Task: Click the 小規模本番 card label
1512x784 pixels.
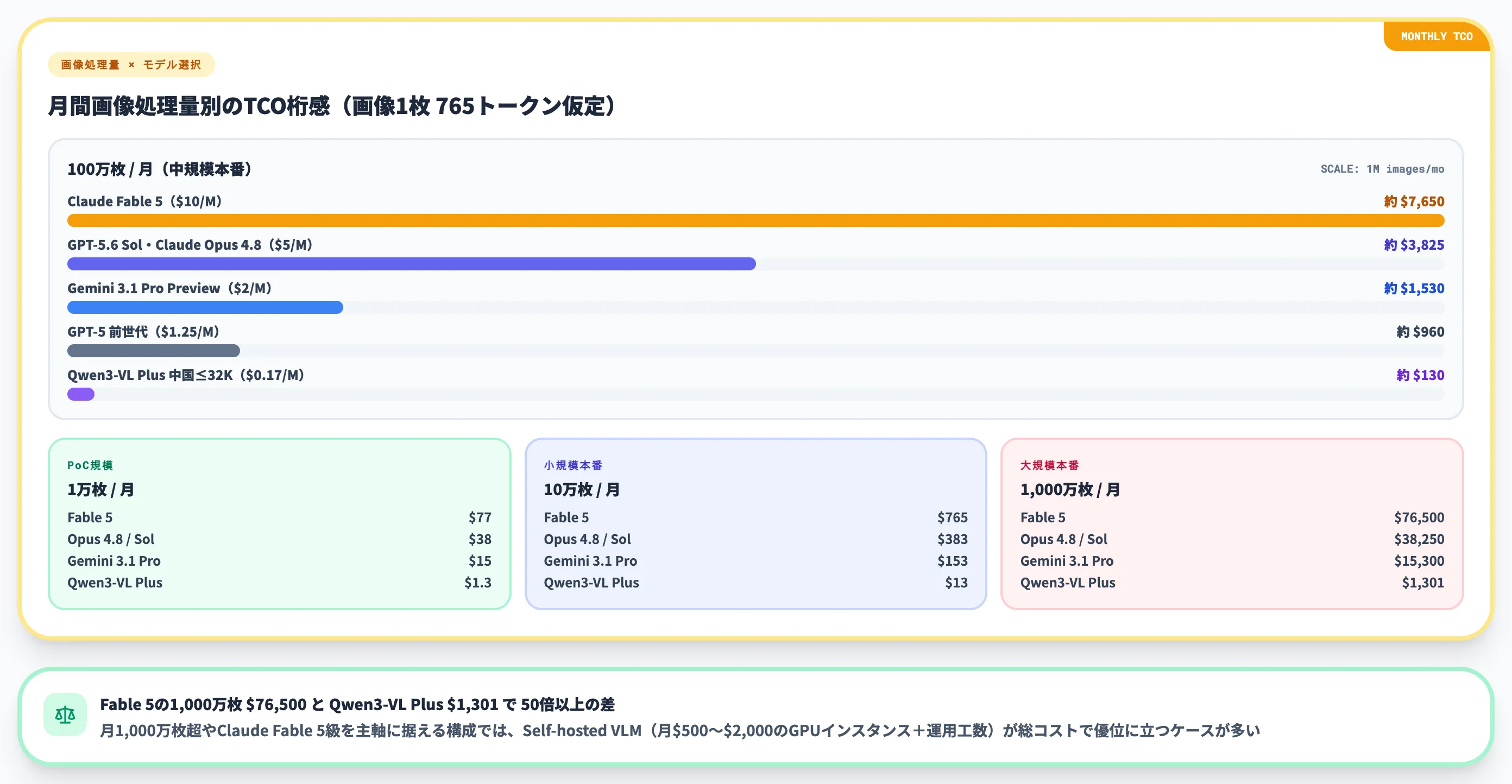Action: 573,465
